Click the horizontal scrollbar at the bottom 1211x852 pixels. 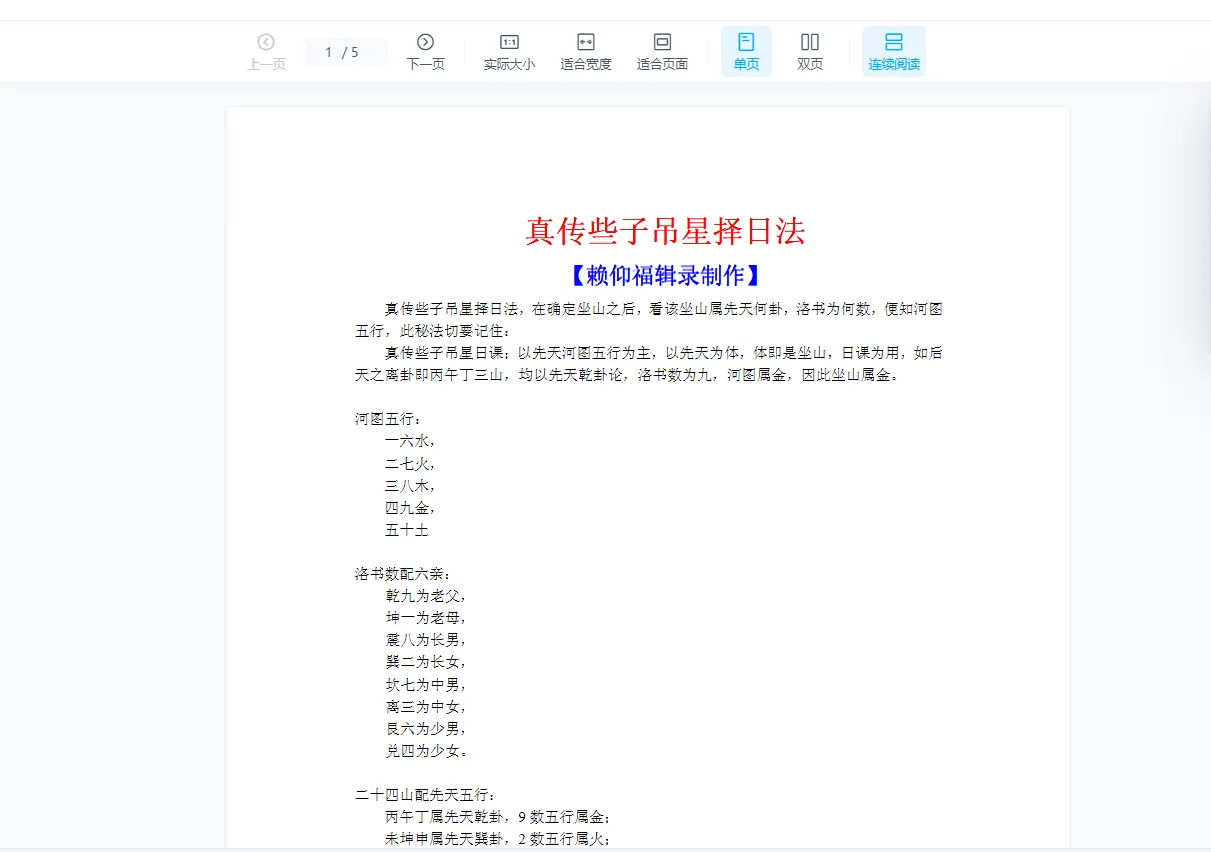[x=600, y=847]
